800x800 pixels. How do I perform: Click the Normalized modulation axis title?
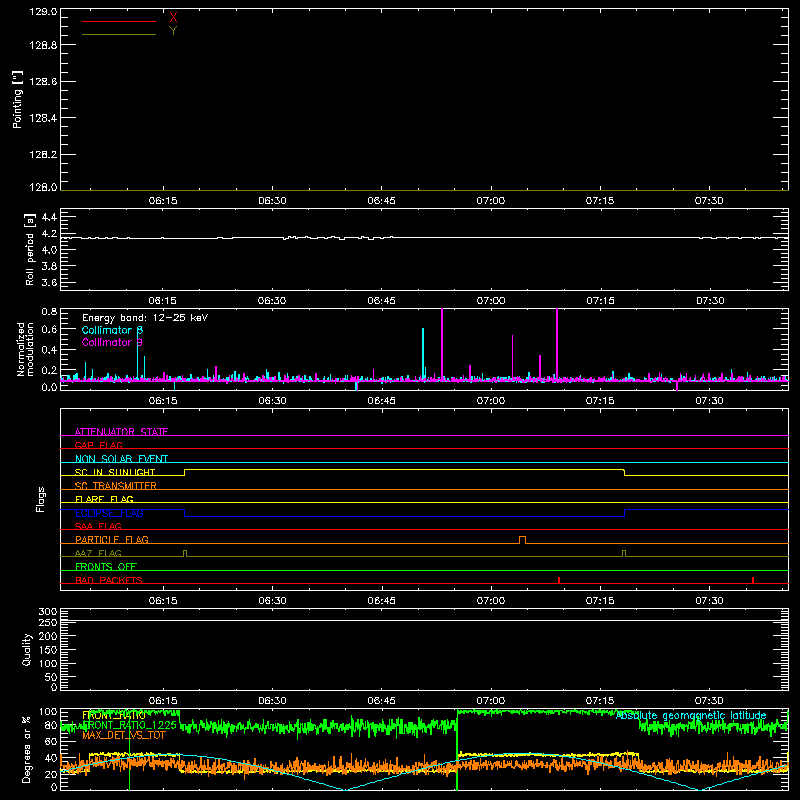[x=25, y=349]
